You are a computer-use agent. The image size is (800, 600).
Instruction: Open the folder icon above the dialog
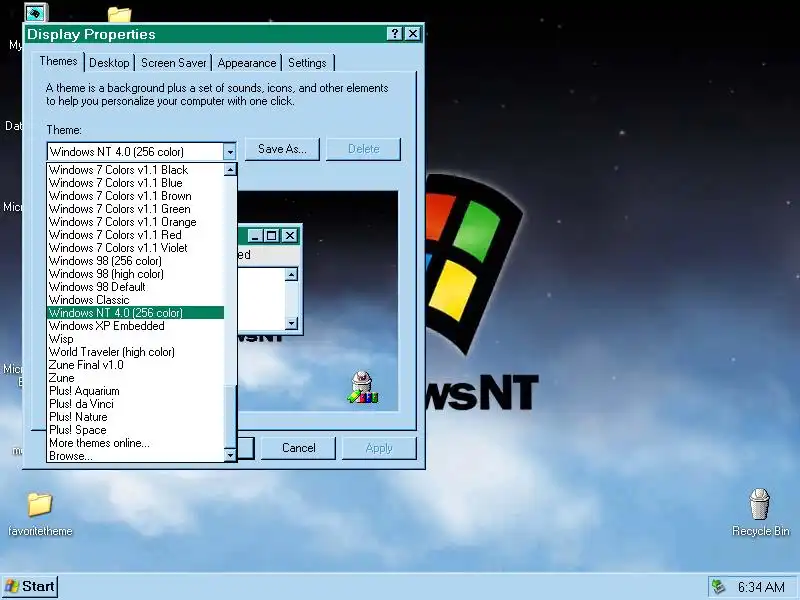119,14
